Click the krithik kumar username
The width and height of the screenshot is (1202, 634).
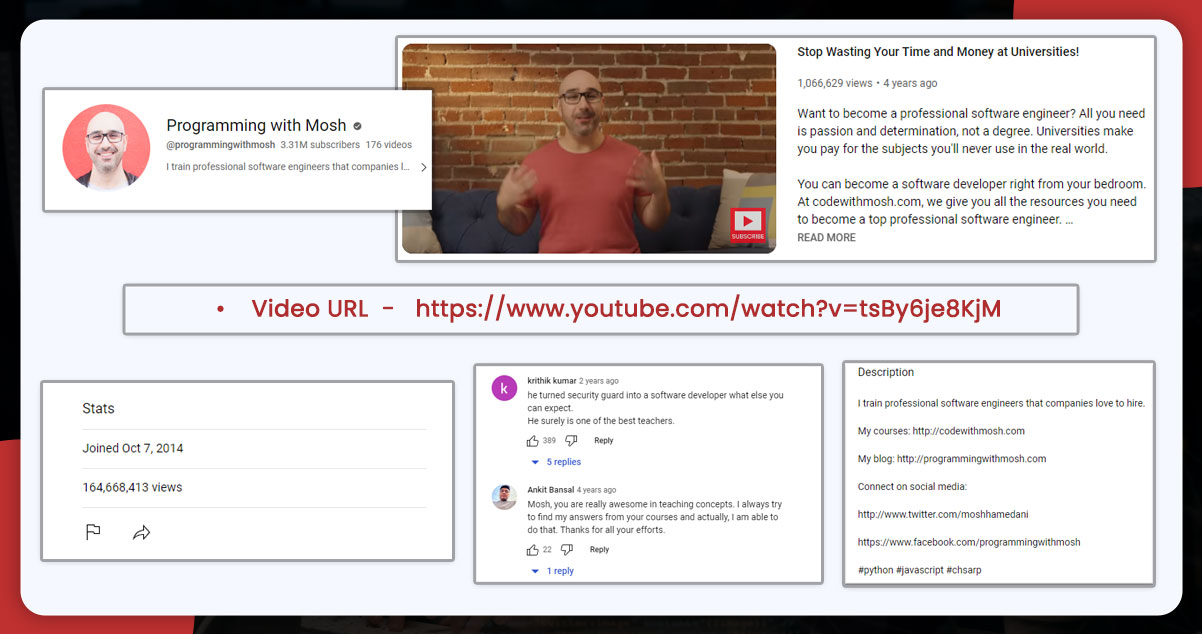551,381
